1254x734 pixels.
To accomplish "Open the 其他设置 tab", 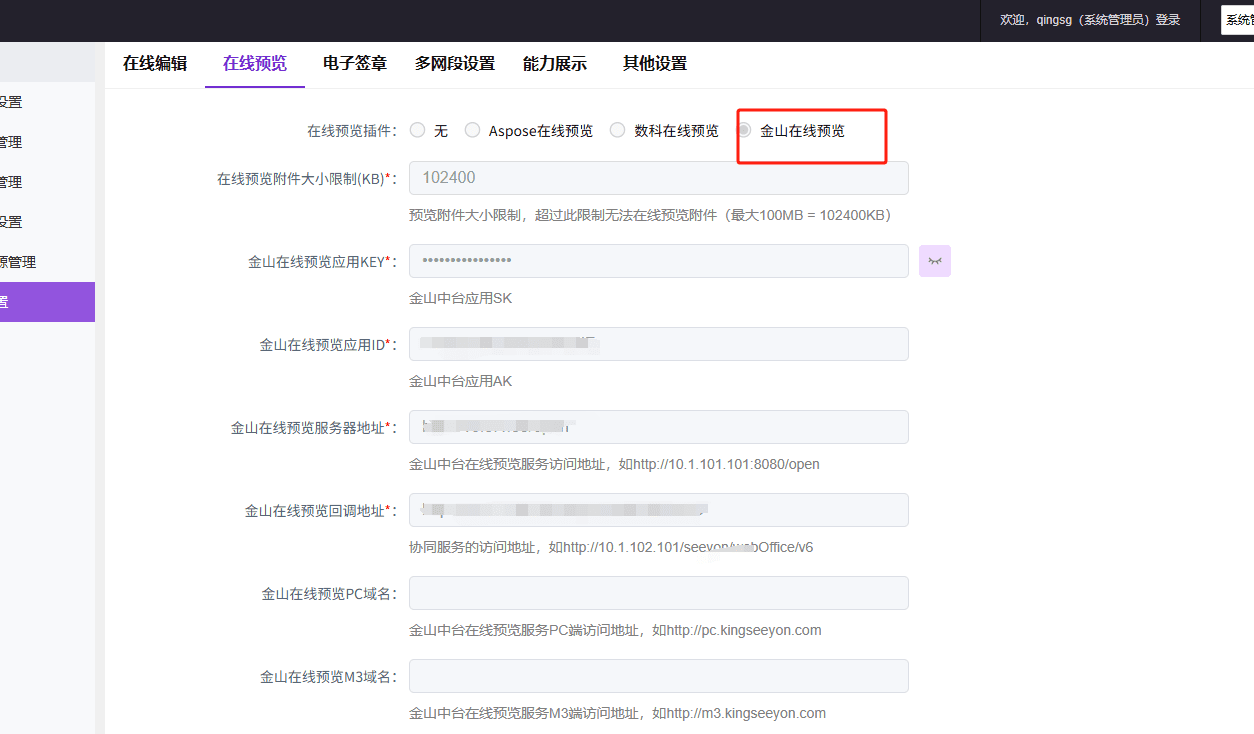I will 655,64.
